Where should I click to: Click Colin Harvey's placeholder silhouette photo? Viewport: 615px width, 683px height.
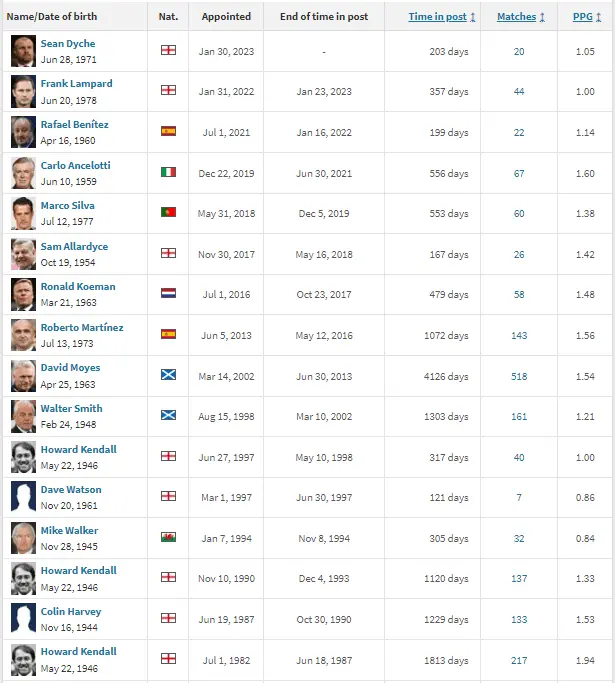point(23,618)
